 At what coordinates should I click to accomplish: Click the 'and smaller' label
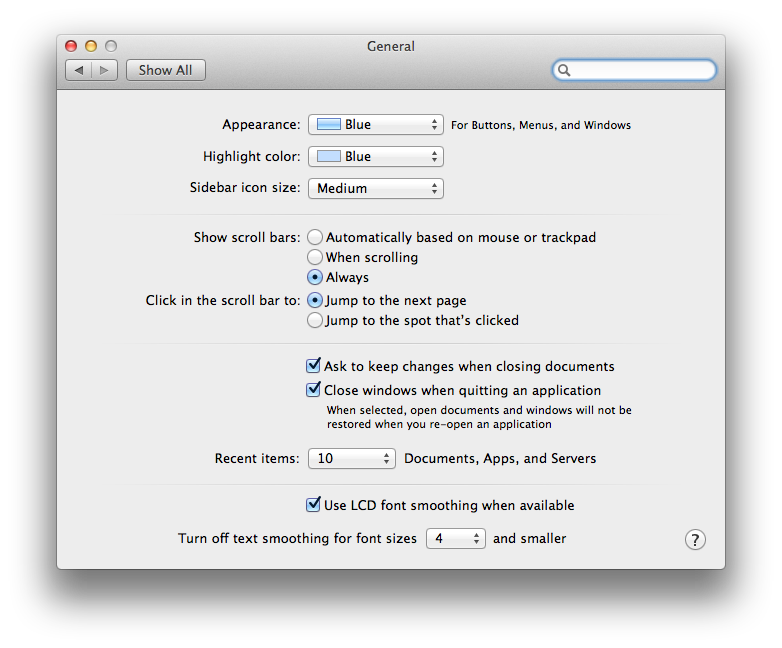530,539
